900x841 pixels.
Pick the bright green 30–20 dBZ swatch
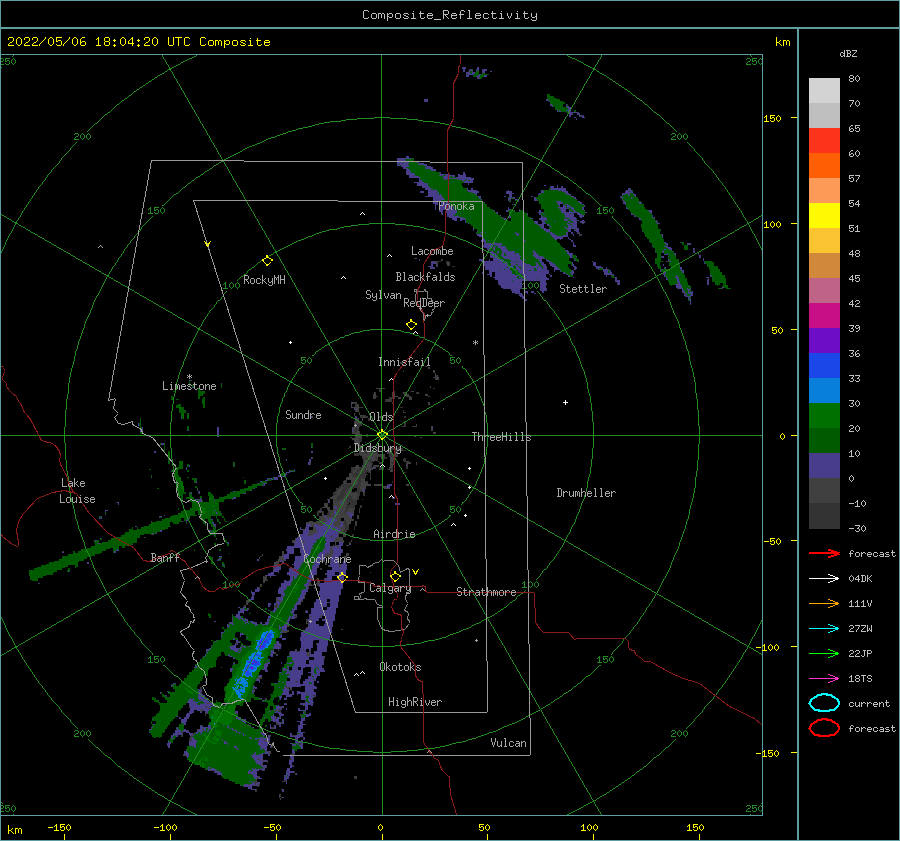tap(824, 416)
